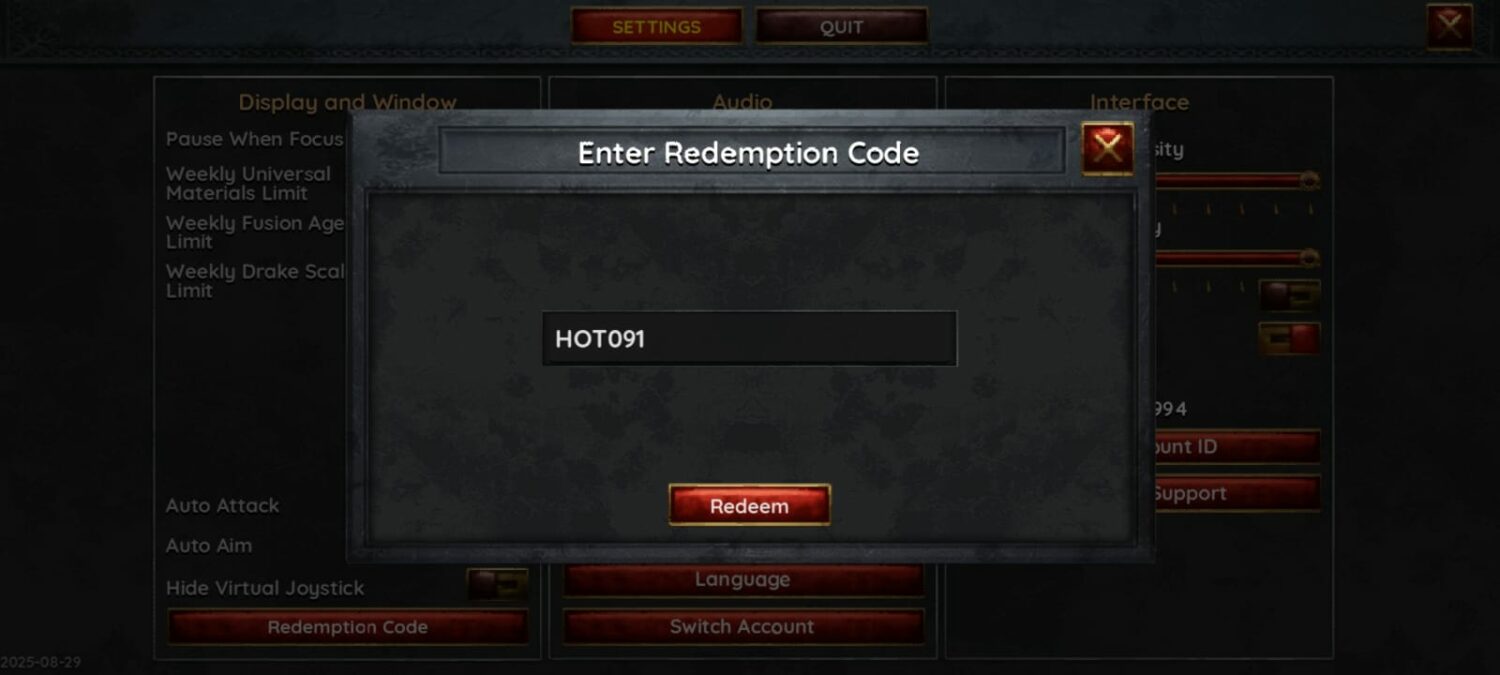The width and height of the screenshot is (1500, 675).
Task: Toggle Hide Virtual Joystick switch
Action: click(497, 585)
